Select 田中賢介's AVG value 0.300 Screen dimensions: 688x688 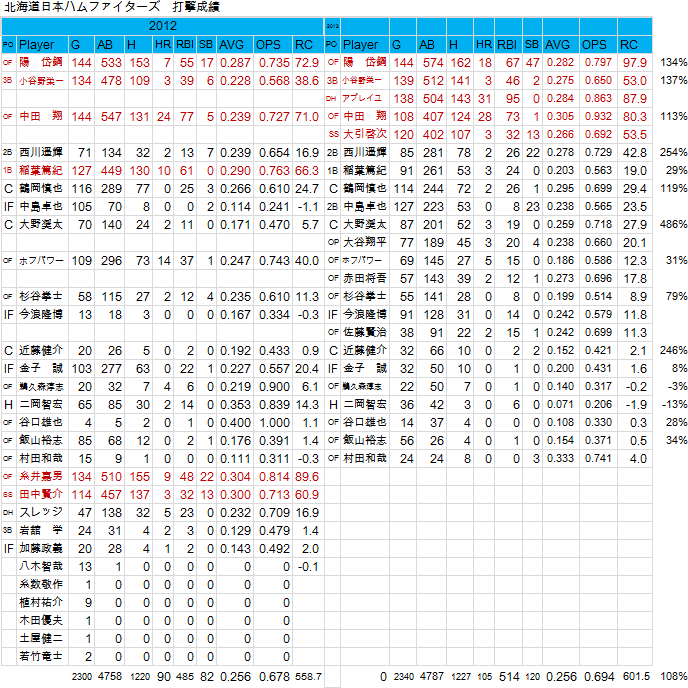pyautogui.click(x=235, y=494)
